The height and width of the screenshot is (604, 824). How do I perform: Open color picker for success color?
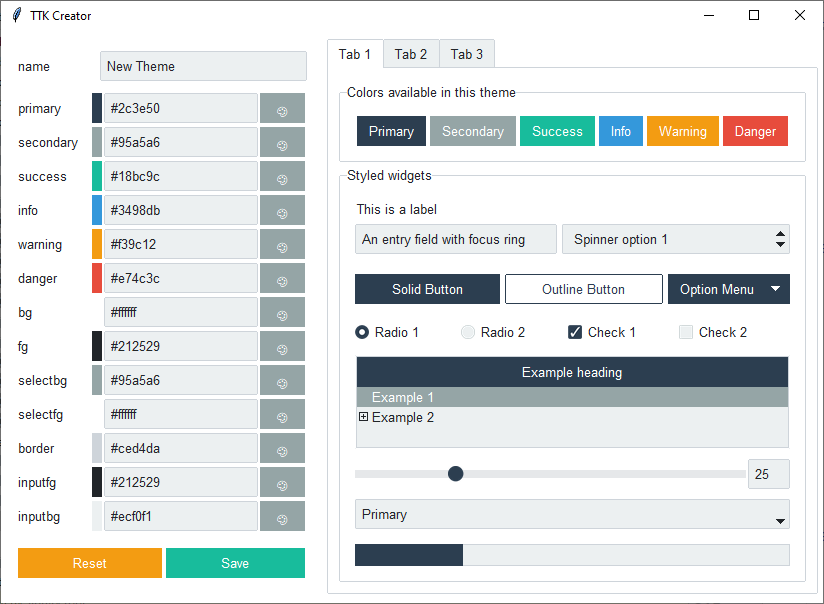click(x=282, y=176)
